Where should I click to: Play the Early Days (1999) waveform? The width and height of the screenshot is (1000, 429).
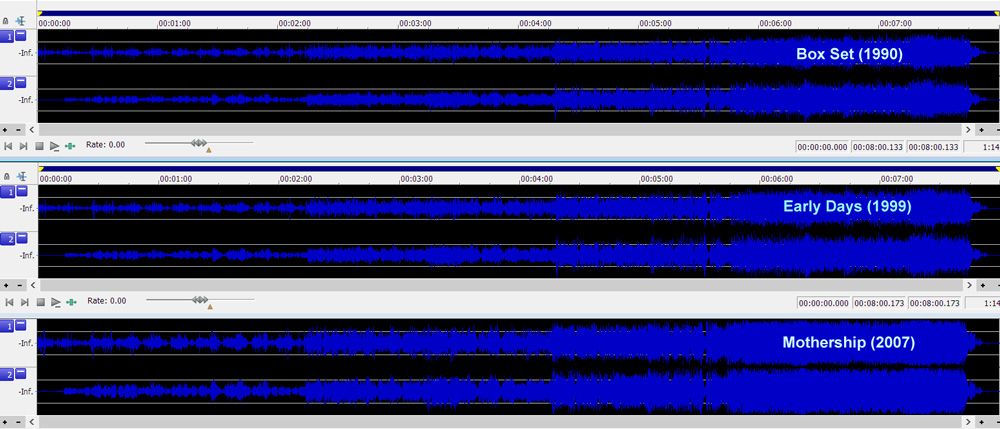click(x=55, y=302)
